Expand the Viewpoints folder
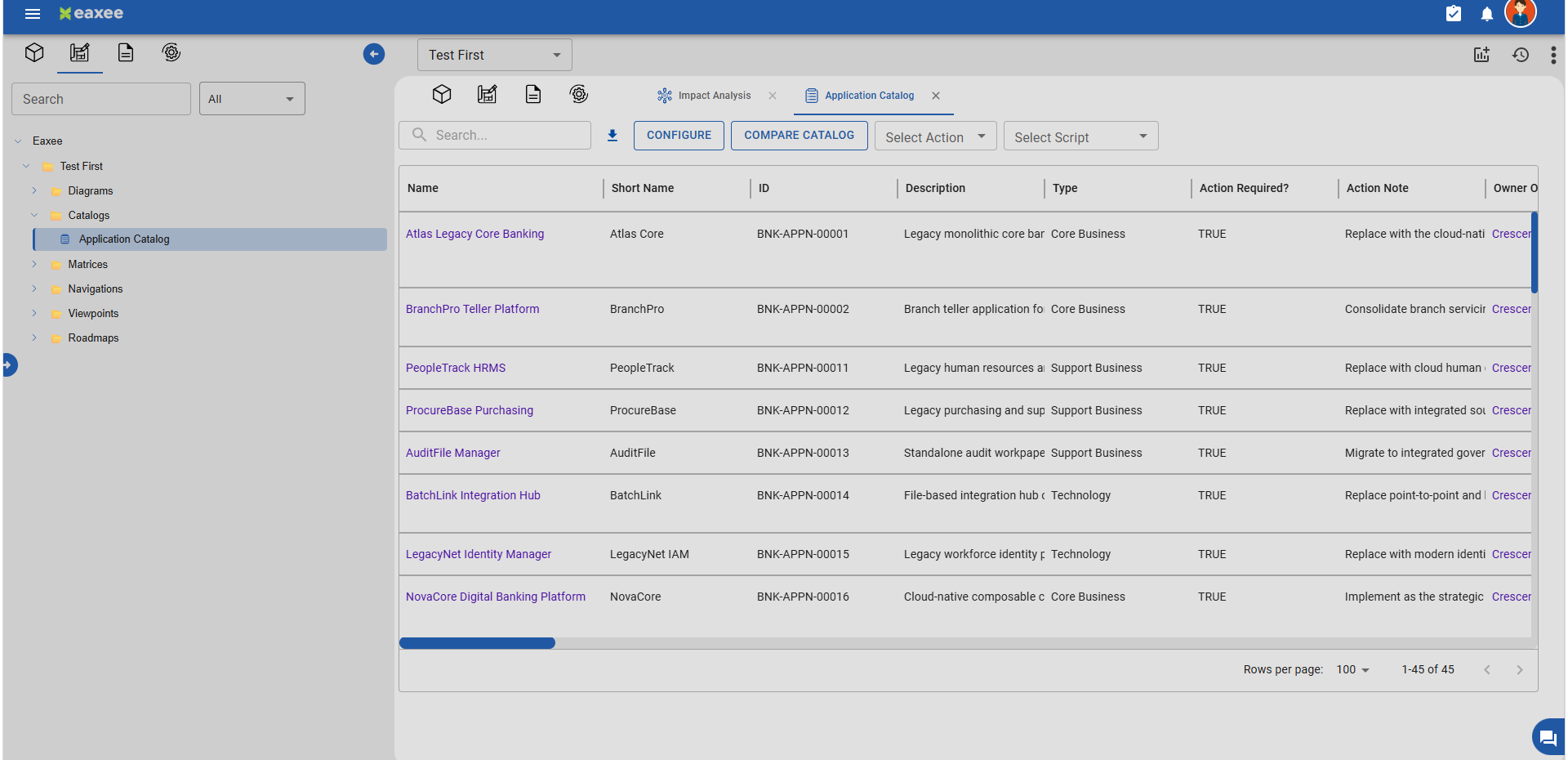The width and height of the screenshot is (1568, 760). 34,313
